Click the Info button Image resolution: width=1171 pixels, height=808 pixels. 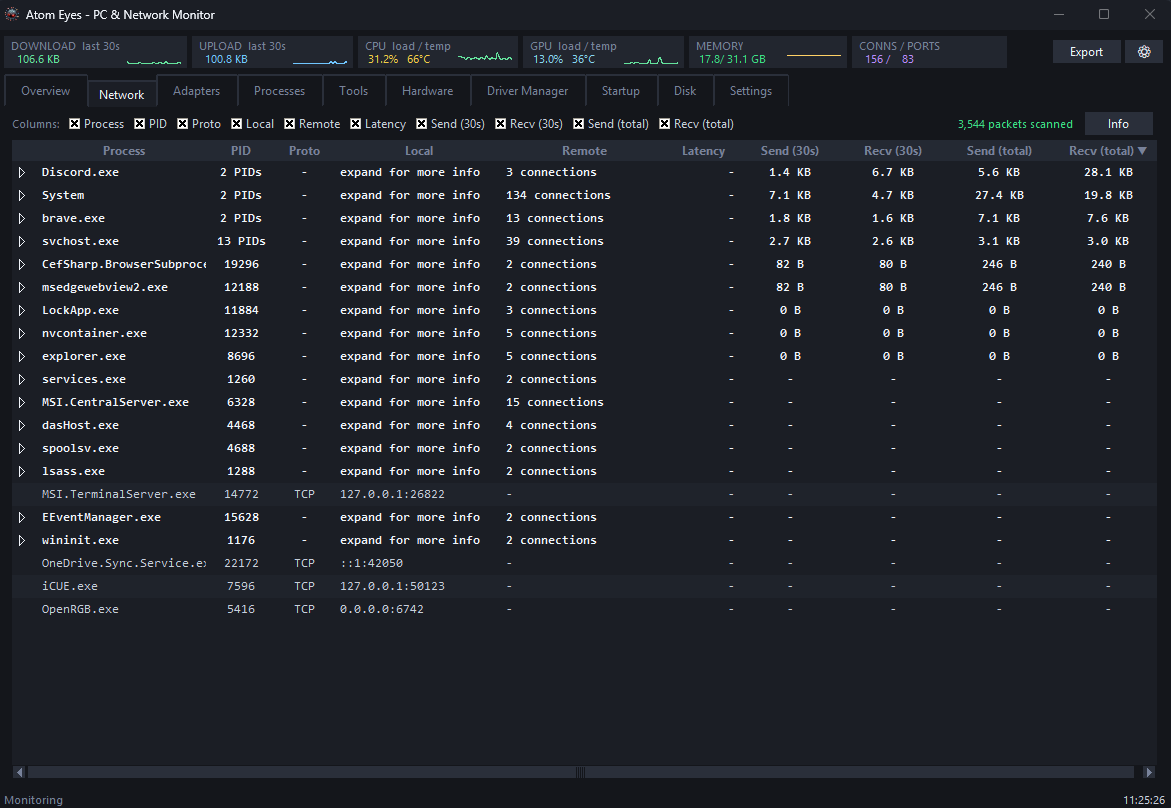[1118, 124]
